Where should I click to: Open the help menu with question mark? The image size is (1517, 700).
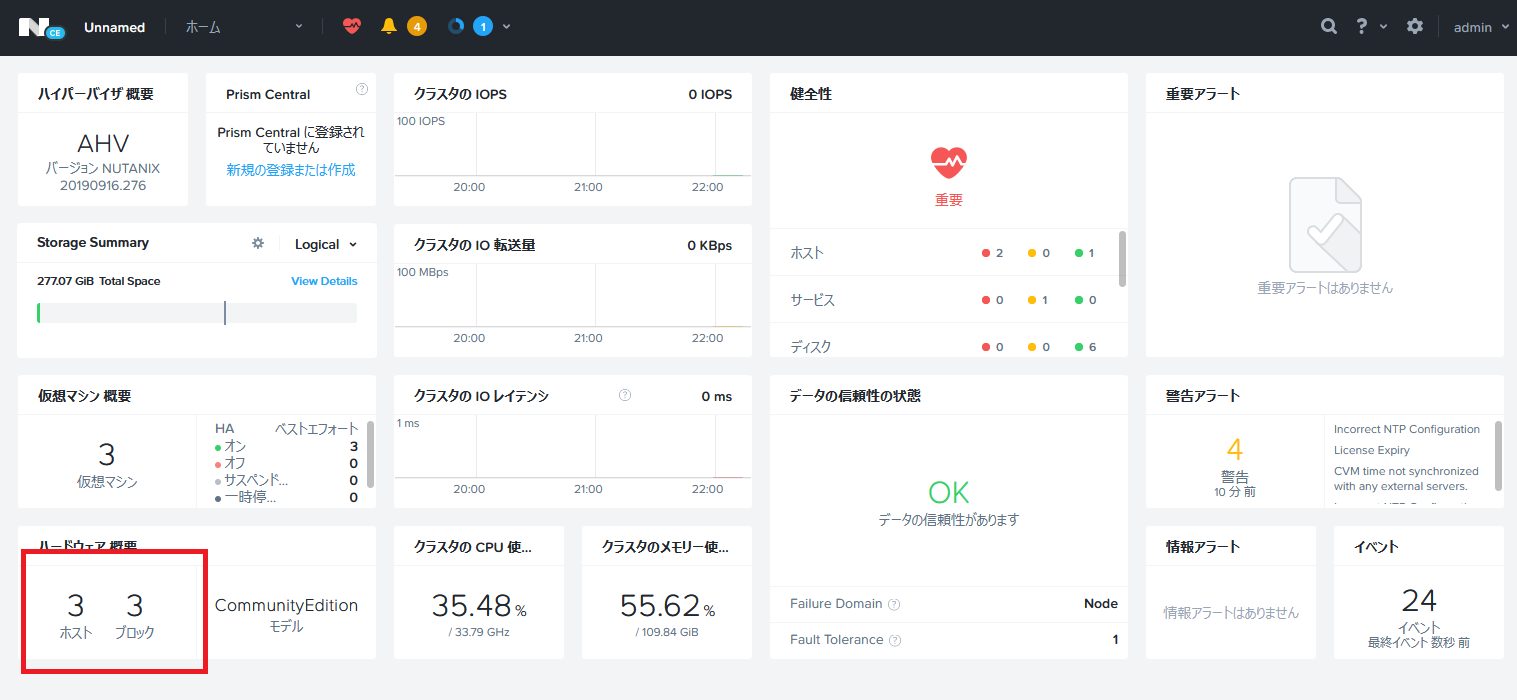[x=1366, y=26]
